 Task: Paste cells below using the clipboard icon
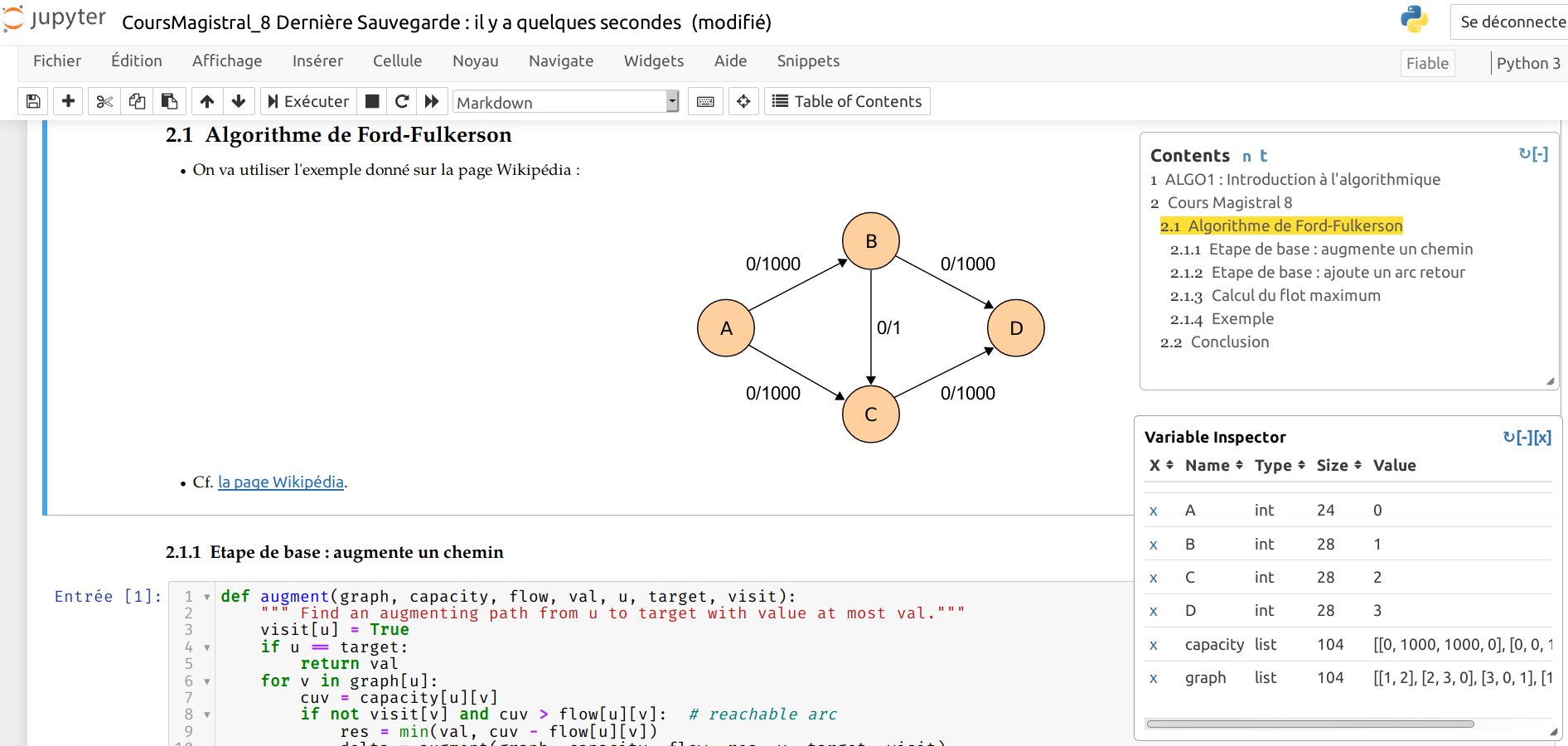tap(169, 101)
